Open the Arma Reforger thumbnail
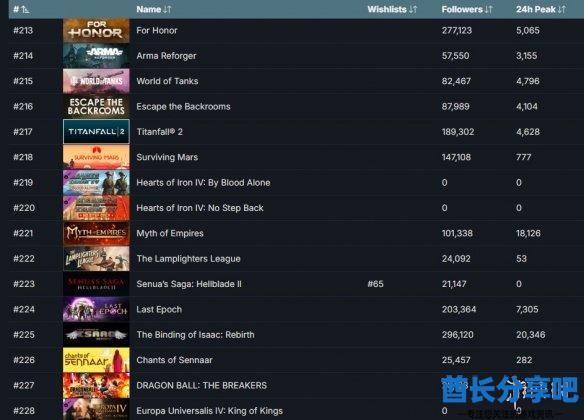Viewport: 584px width, 420px height. point(96,55)
